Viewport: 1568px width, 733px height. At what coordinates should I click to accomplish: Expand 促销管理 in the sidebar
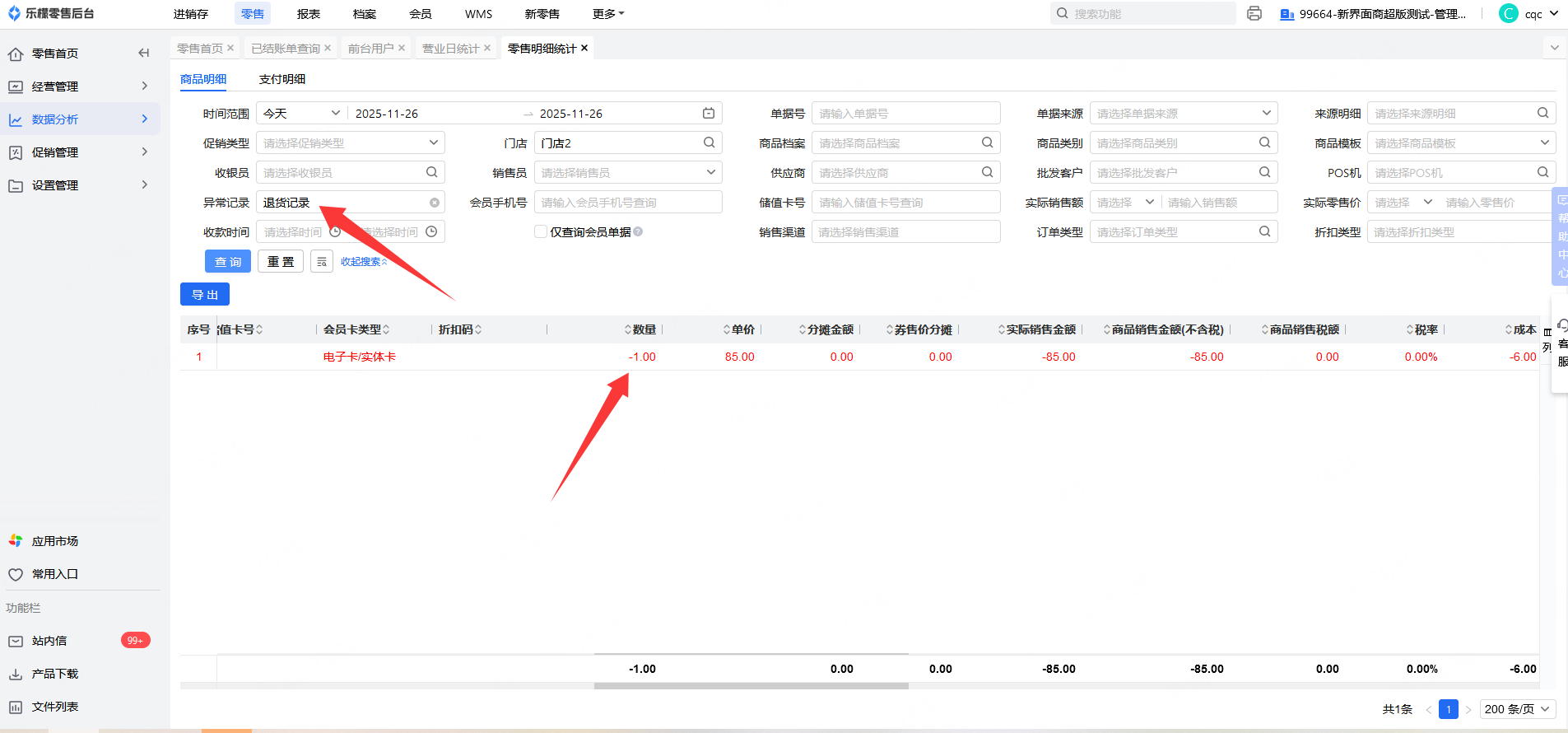tap(80, 152)
